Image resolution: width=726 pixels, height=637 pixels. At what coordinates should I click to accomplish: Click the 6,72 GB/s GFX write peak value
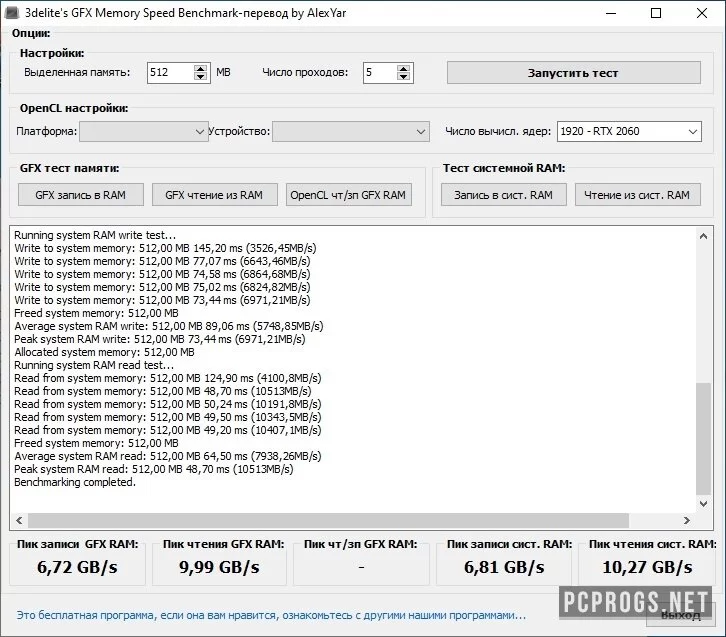coord(77,567)
